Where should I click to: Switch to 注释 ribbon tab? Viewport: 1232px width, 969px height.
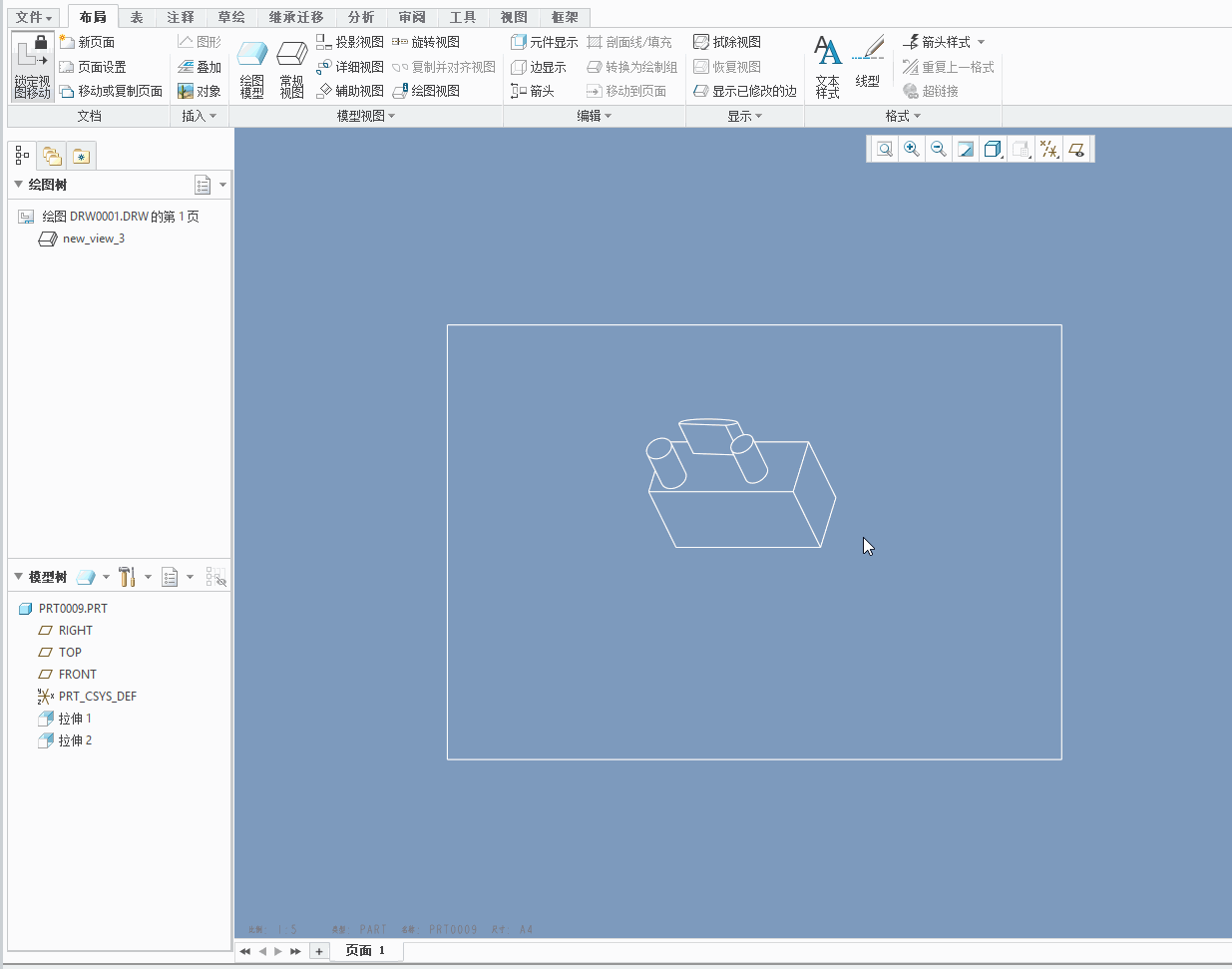coord(181,17)
